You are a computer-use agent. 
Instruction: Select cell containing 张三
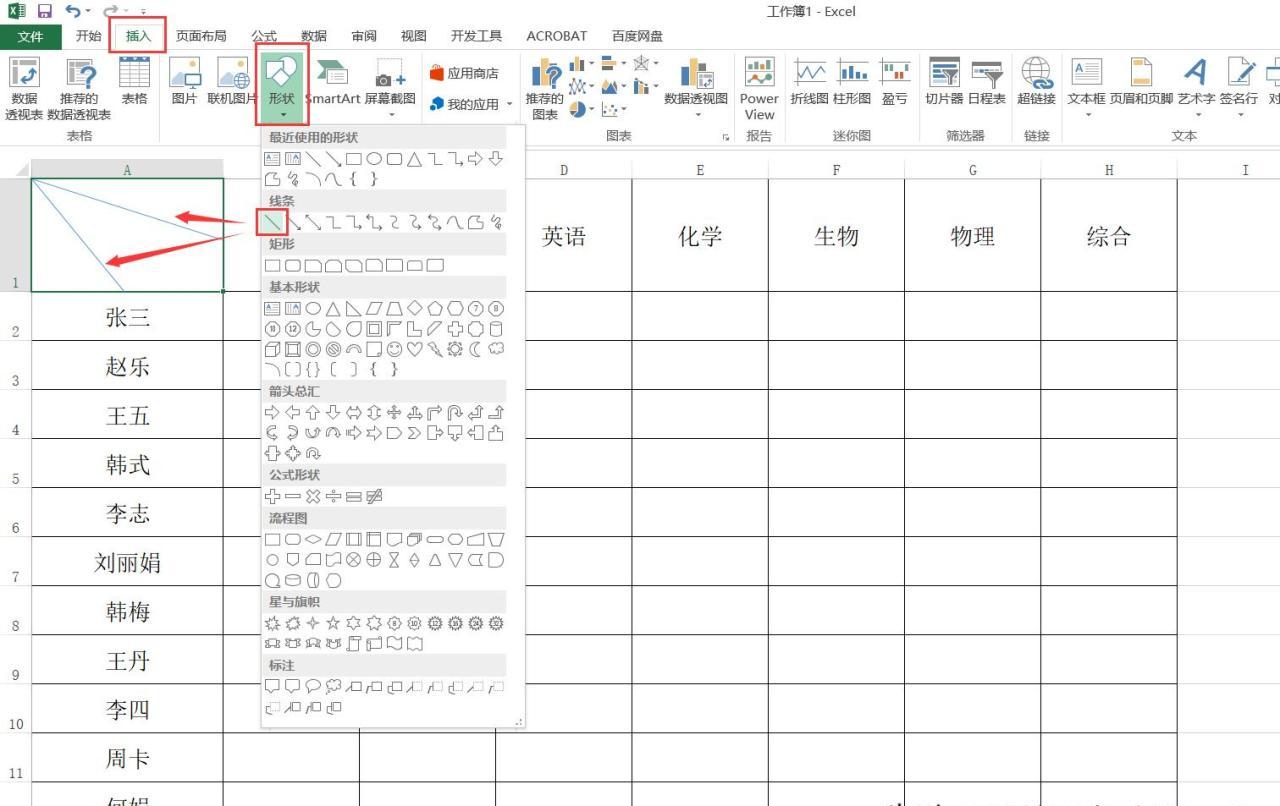coord(127,317)
